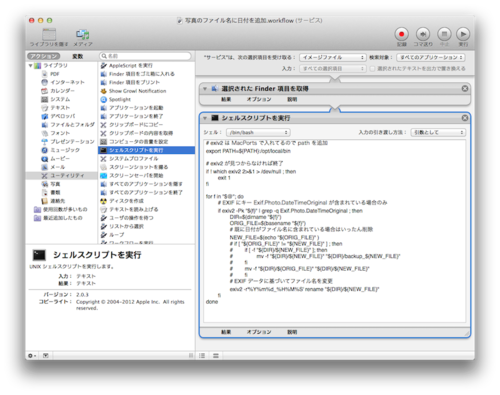Select the カレンダー category
500x395 pixels.
pyautogui.click(x=63, y=91)
